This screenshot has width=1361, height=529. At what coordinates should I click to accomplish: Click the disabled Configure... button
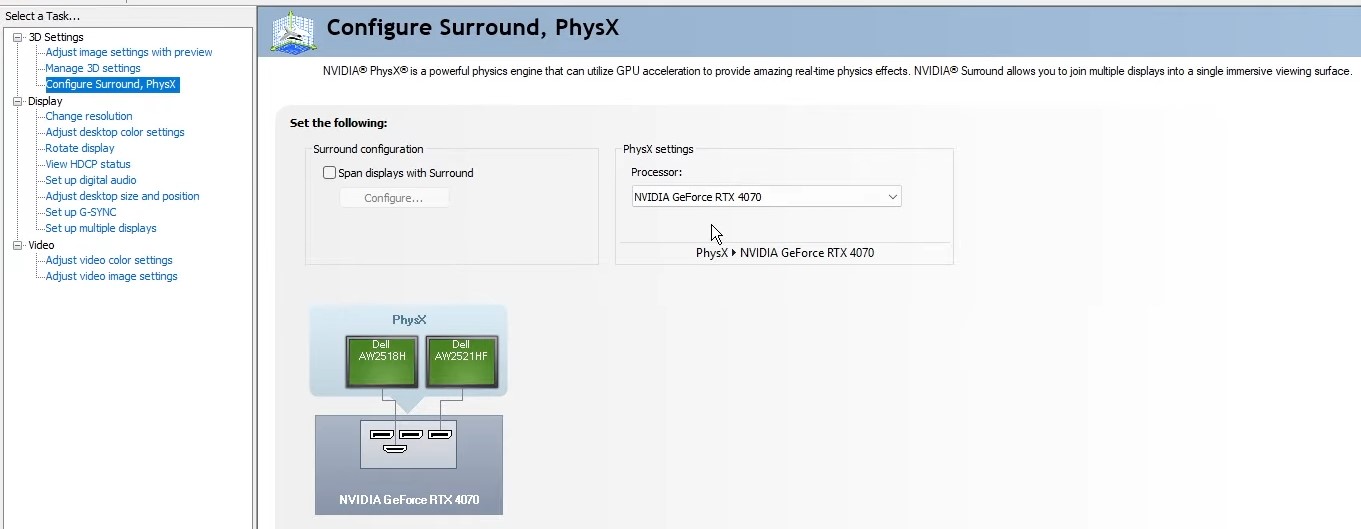click(x=394, y=198)
